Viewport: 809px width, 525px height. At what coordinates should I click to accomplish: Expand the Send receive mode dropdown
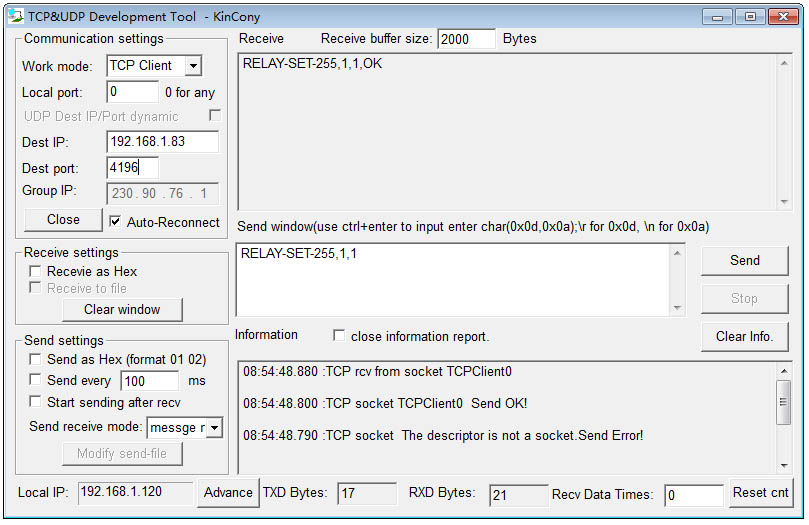213,428
